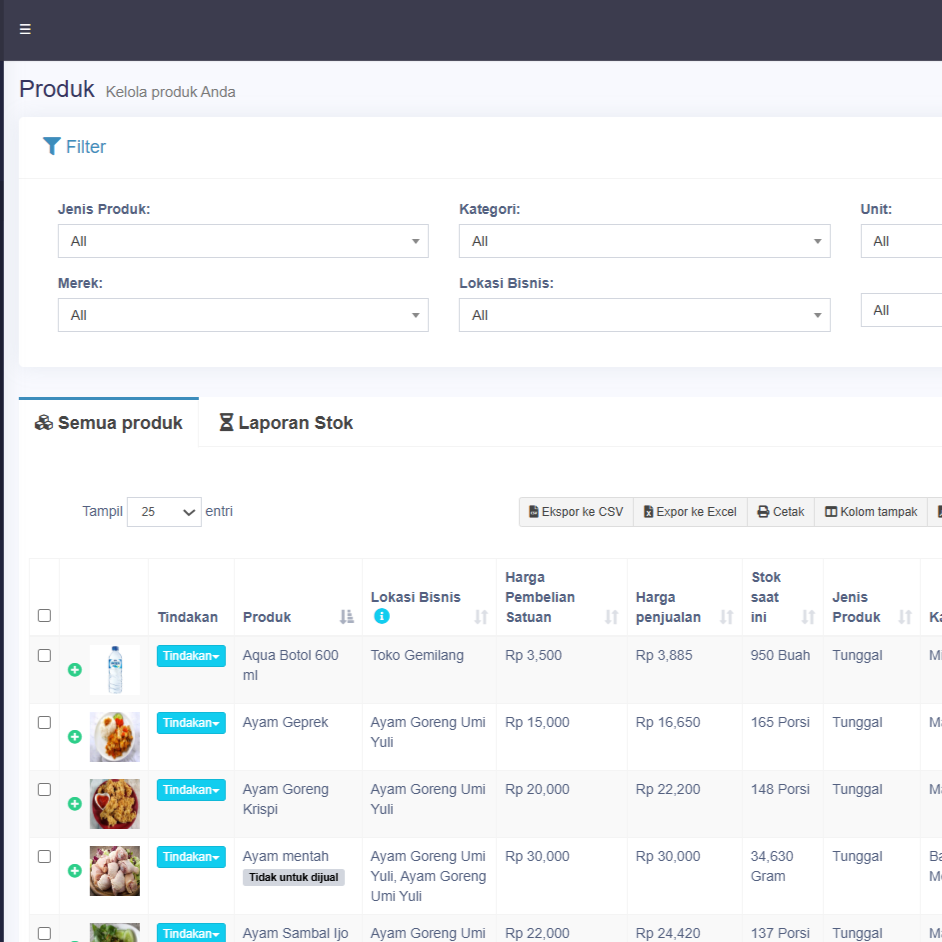
Task: Select the Semua produk tab
Action: (x=109, y=423)
